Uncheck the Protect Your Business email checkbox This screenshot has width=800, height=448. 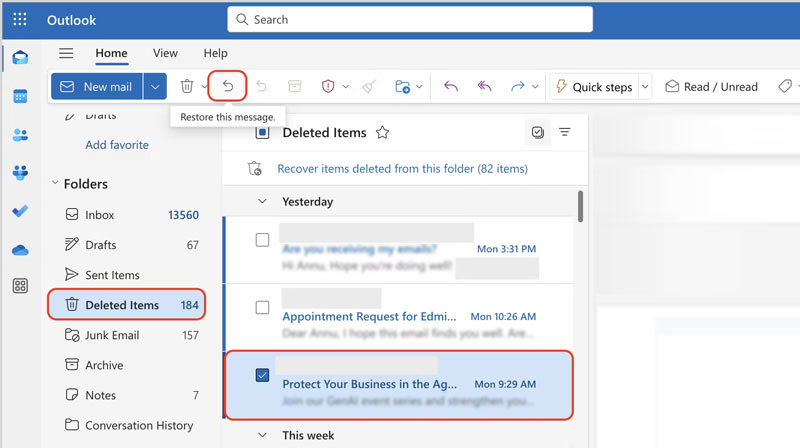262,376
